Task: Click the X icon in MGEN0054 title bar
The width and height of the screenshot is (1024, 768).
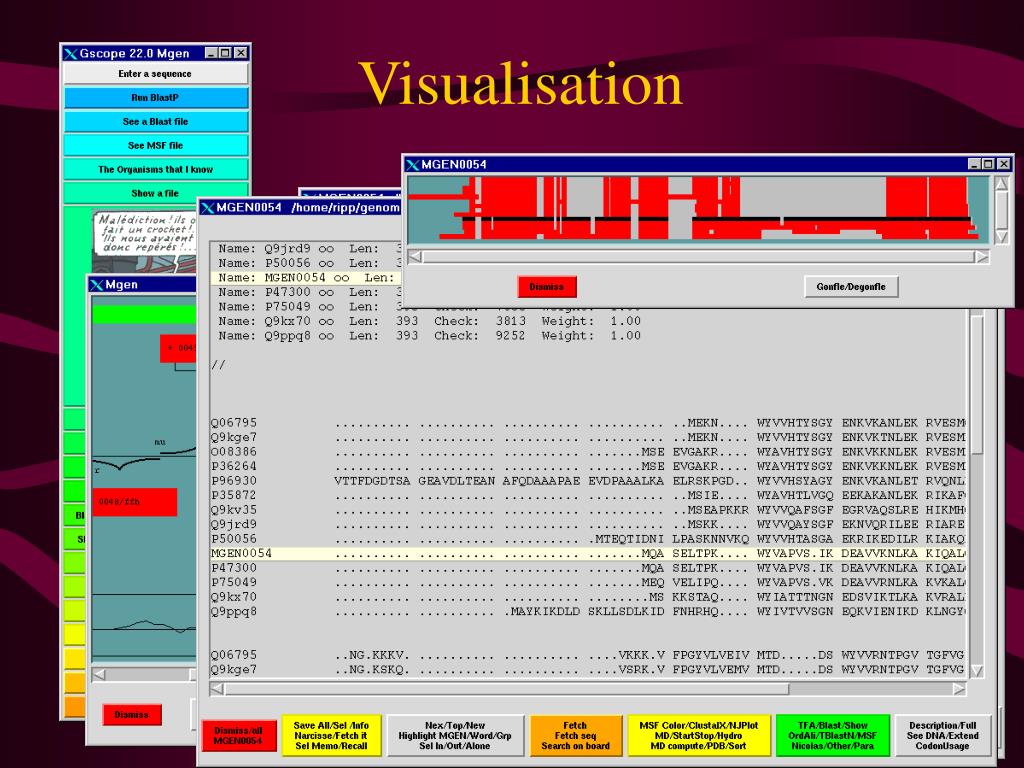Action: click(x=413, y=165)
